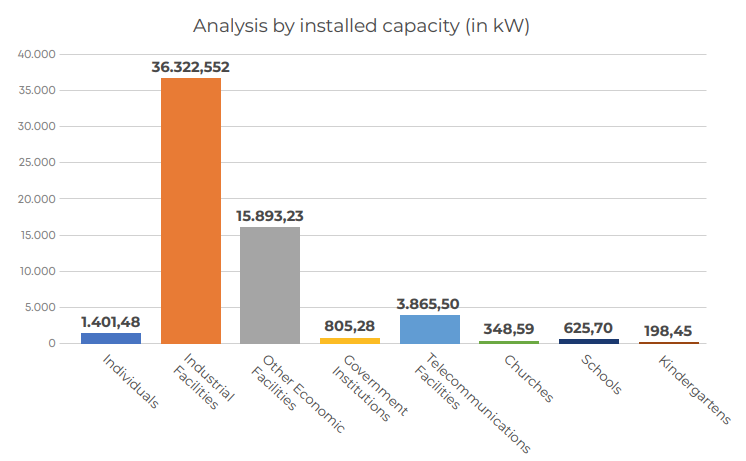
Task: Select the orange Industrial Facilities bar
Action: click(191, 210)
